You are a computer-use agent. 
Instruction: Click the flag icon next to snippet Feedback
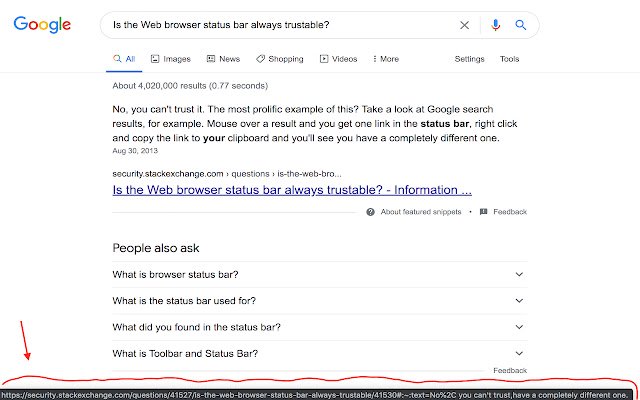pos(483,212)
